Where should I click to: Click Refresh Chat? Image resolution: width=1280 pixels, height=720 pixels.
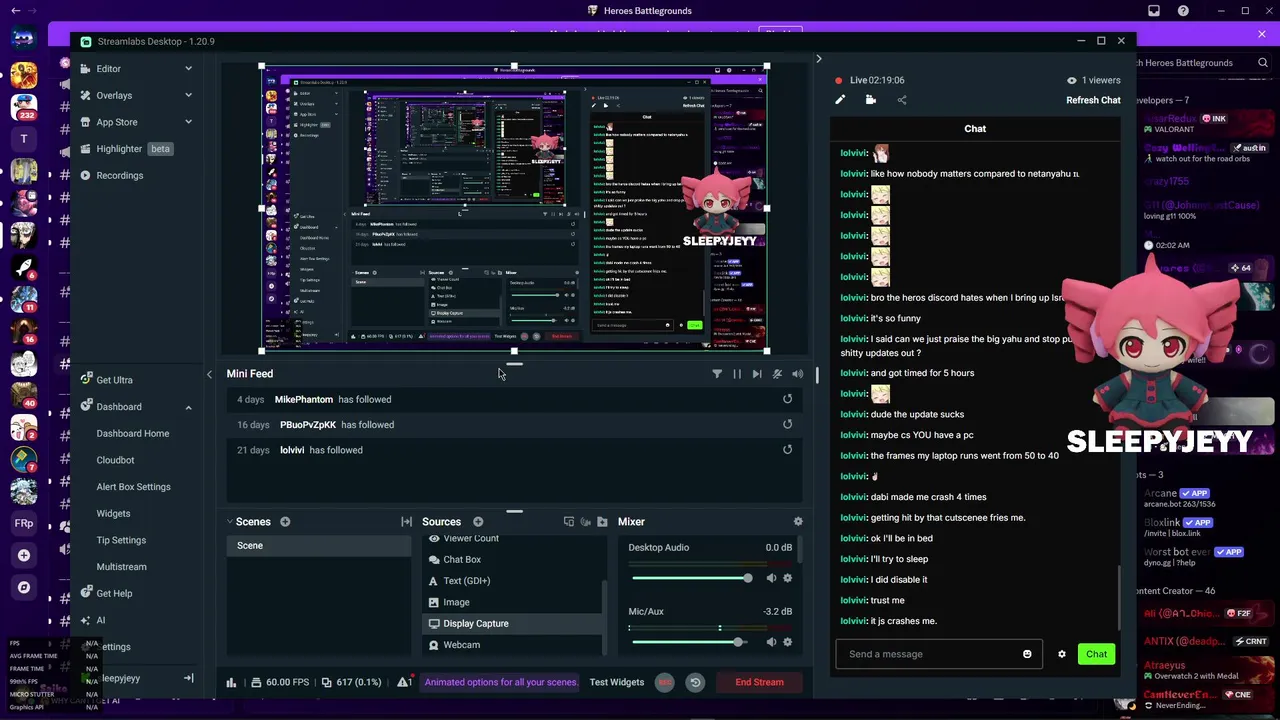click(x=1093, y=100)
